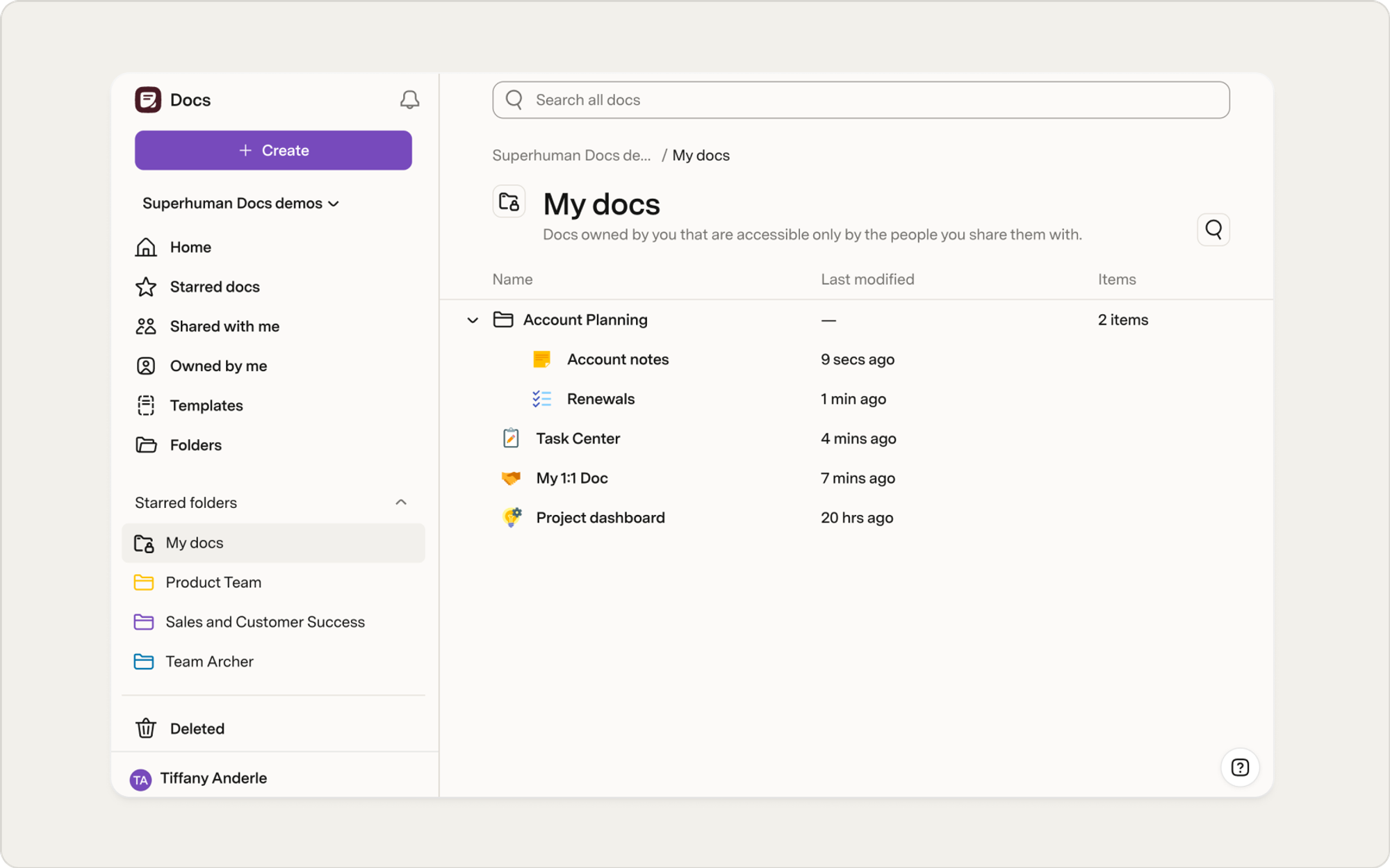Click the yellow Product Team folder icon
The image size is (1390, 868).
click(144, 582)
